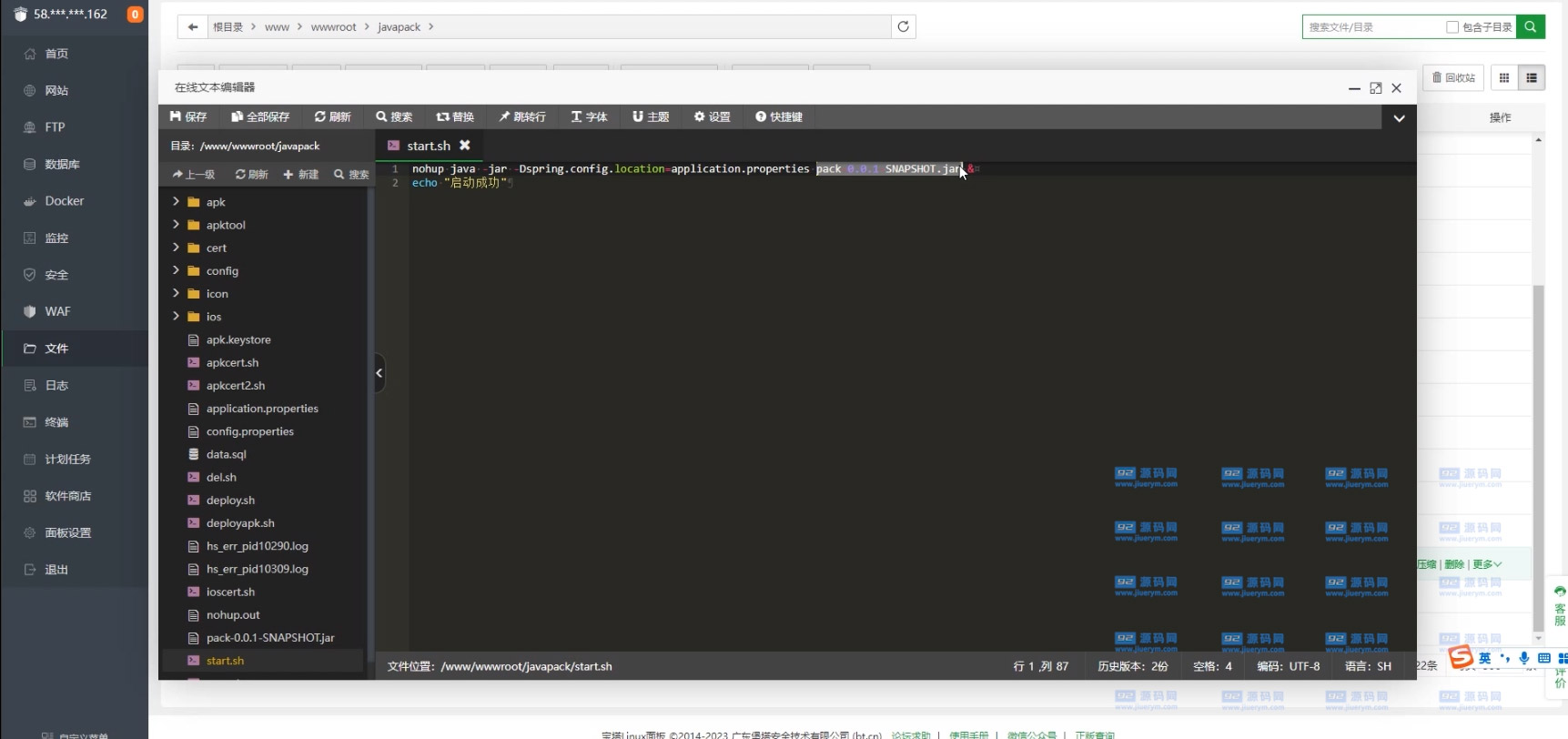Show the 快捷键 shortcuts help

tap(779, 116)
